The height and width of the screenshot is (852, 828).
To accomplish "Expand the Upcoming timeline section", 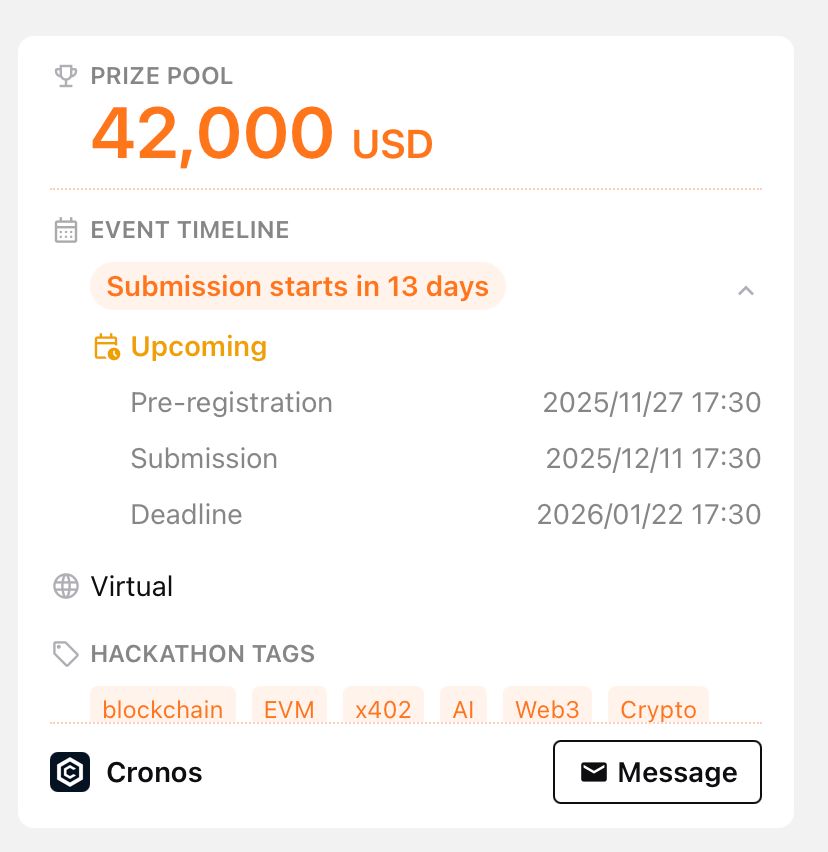I will 198,347.
